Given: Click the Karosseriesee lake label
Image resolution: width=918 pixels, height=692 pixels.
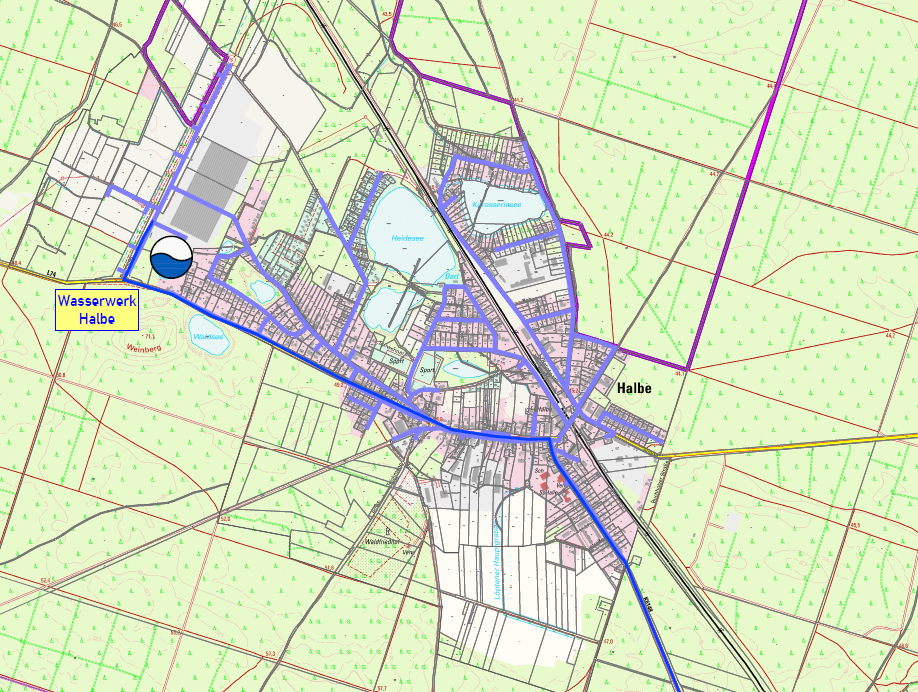Looking at the screenshot, I should pos(497,204).
